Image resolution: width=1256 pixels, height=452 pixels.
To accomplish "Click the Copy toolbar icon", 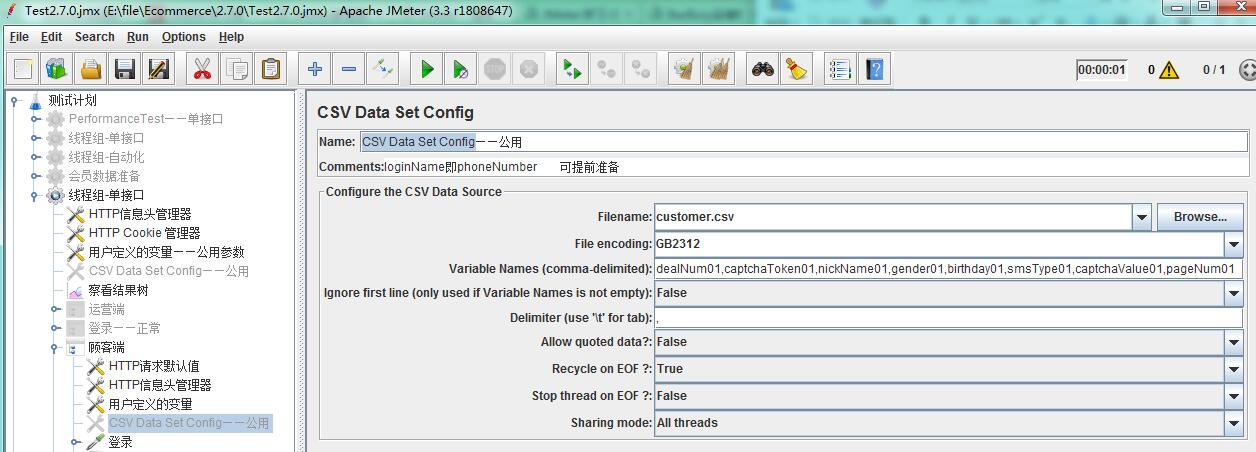I will (237, 70).
